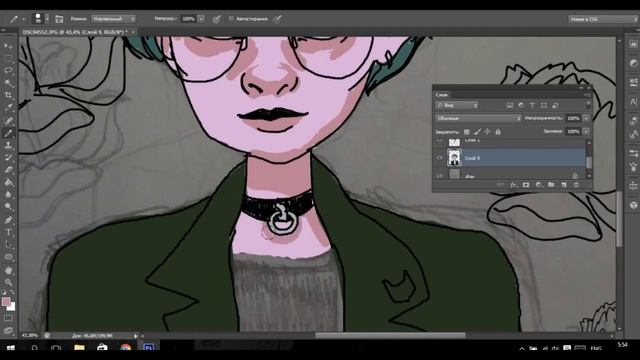Open the layer filter Вид dropdown
Screen dimensions: 640x360
457,105
